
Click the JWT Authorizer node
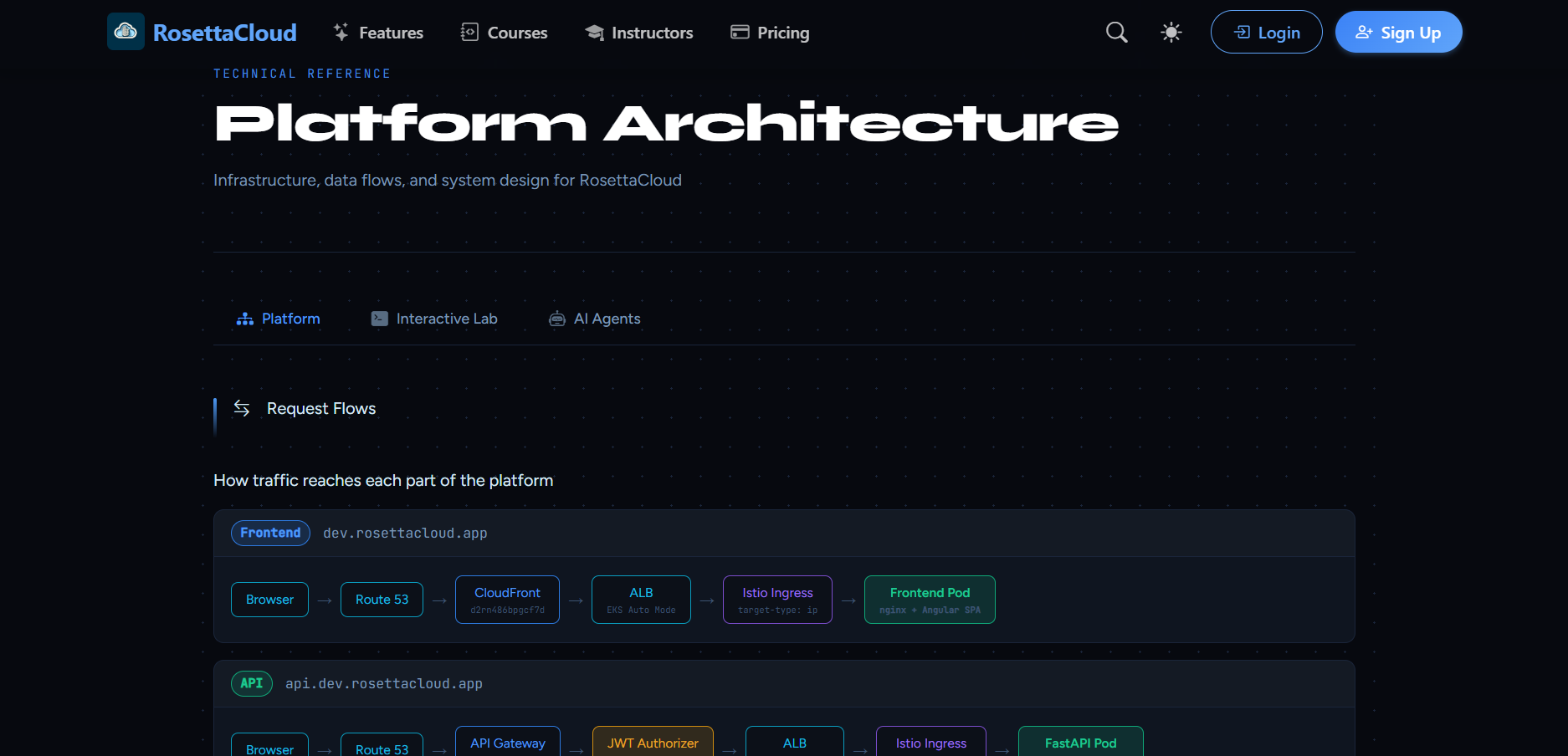(x=653, y=742)
